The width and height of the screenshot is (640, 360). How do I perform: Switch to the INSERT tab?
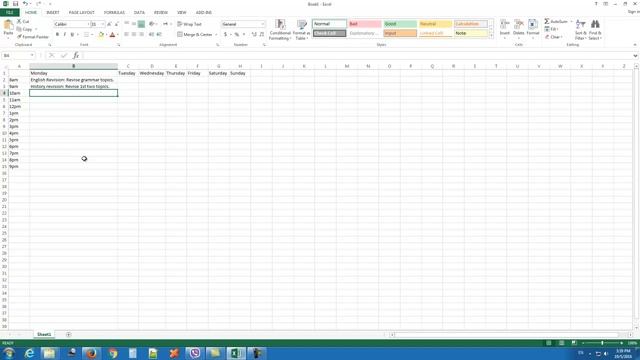[53, 13]
